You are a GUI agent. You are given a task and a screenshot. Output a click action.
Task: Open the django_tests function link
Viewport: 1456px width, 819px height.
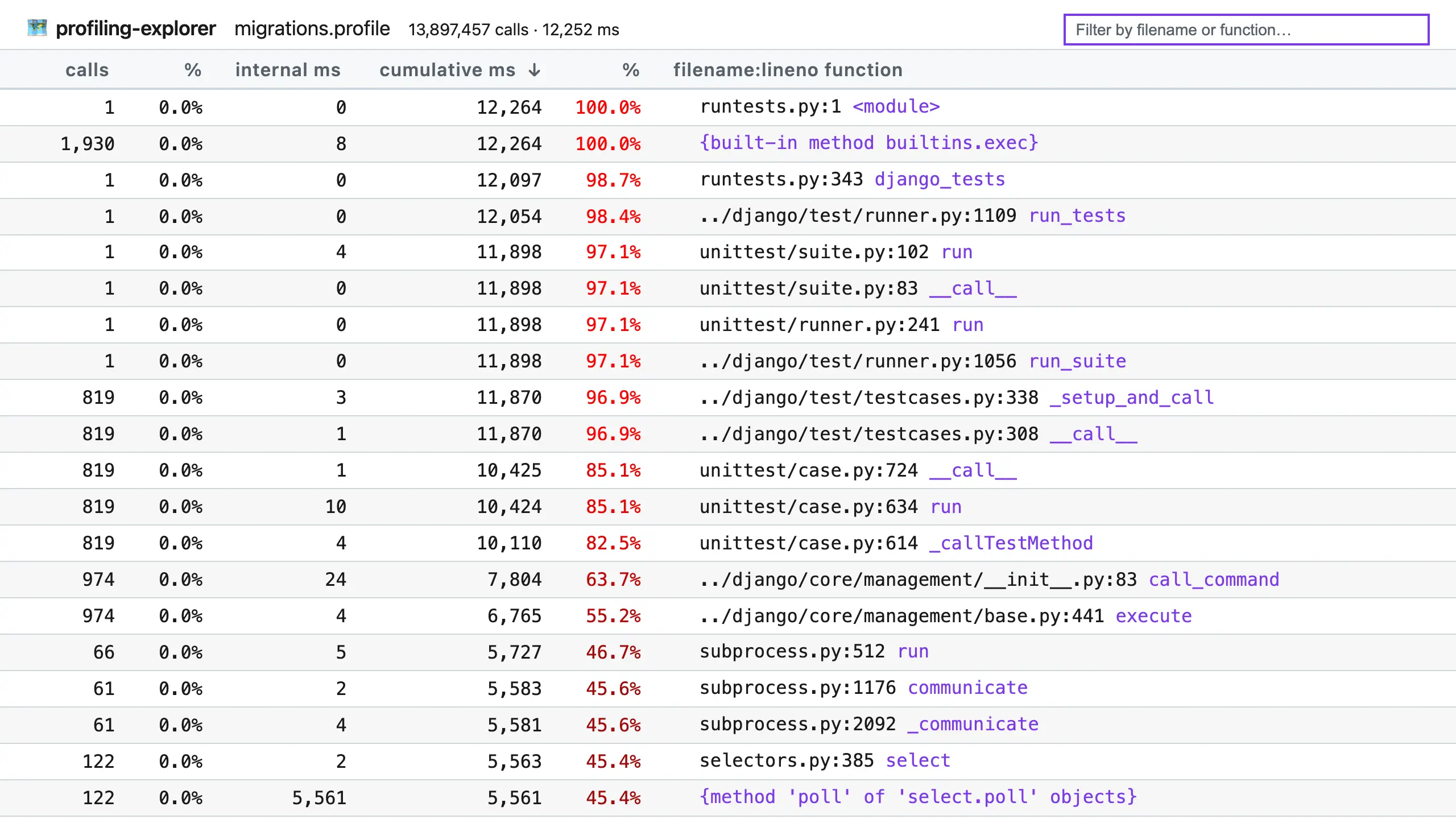(x=939, y=179)
